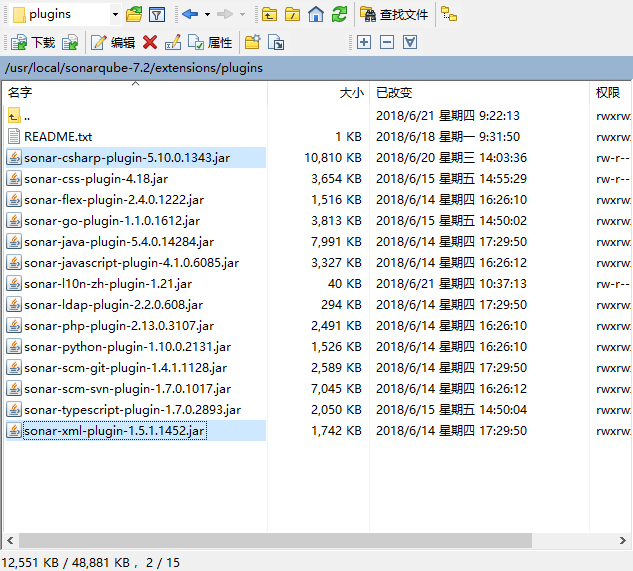The height and width of the screenshot is (571, 633).
Task: Sort by the 名字 column header
Action: [135, 93]
